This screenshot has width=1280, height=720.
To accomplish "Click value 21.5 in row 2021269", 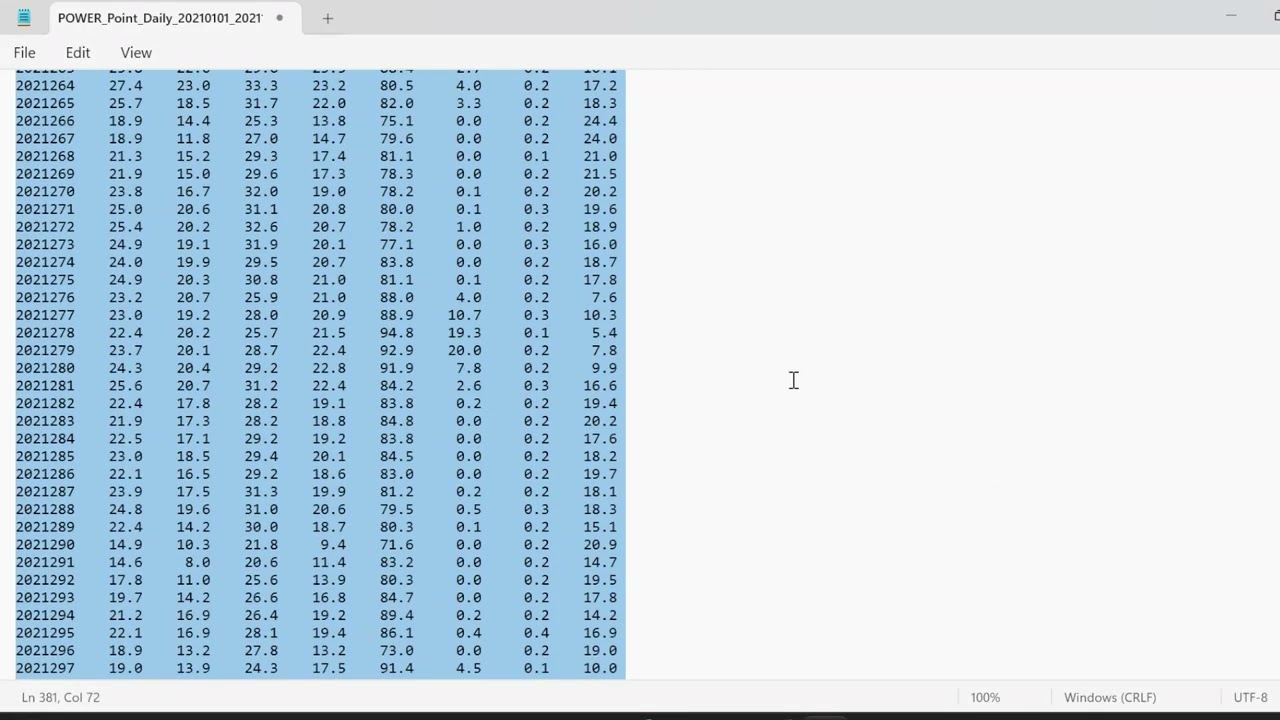I will [x=600, y=174].
